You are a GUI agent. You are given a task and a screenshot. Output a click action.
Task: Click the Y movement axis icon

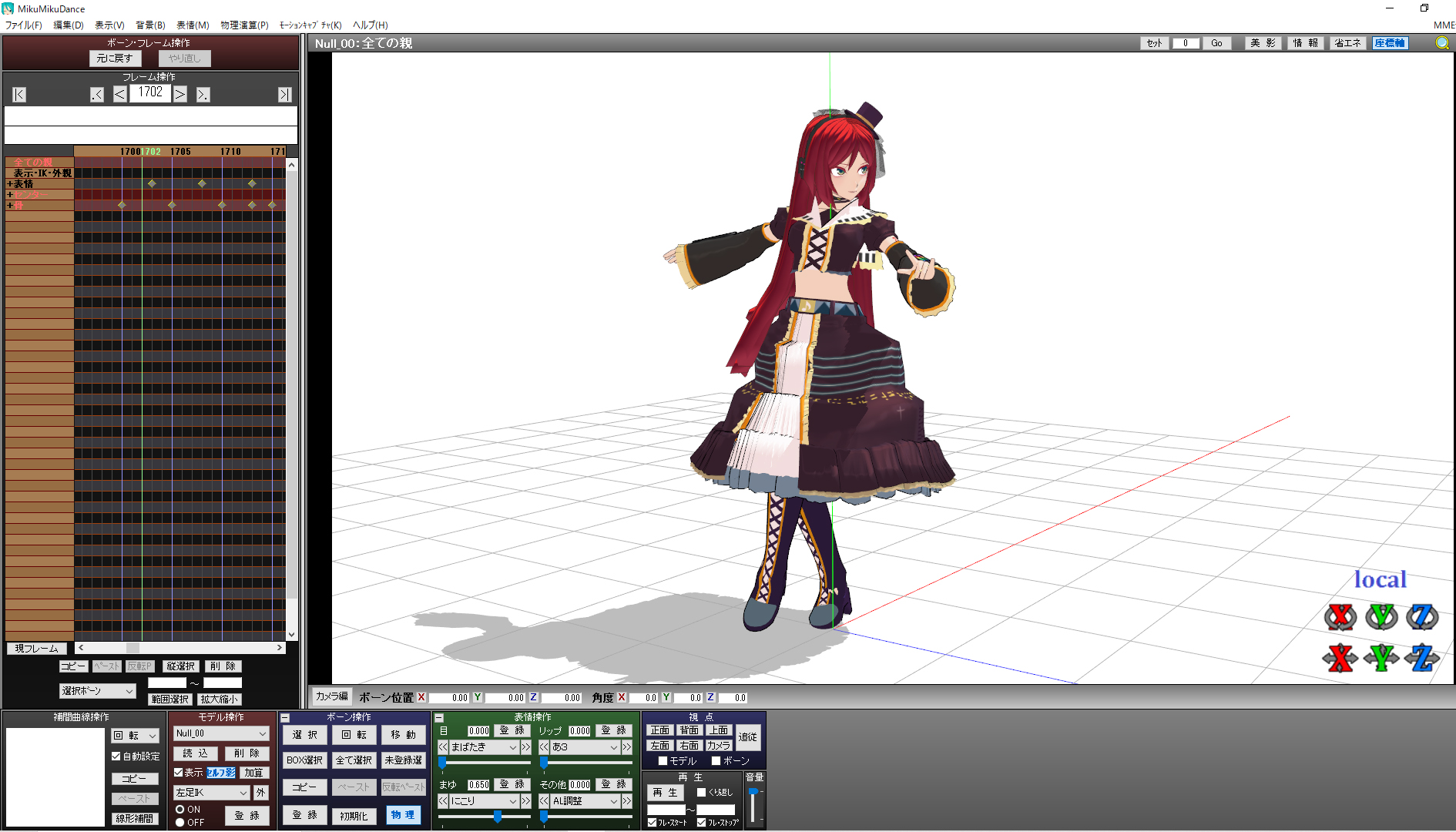point(1381,658)
